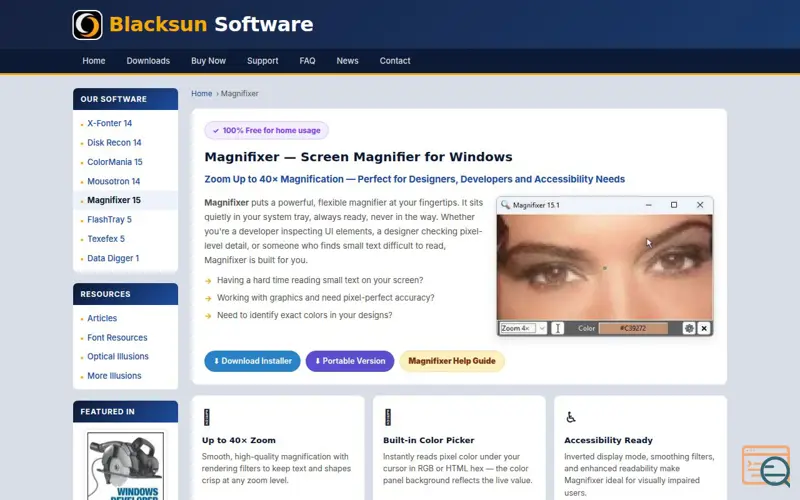Maximize the Magnifixer 15.1 window
800x500 pixels.
(x=673, y=205)
